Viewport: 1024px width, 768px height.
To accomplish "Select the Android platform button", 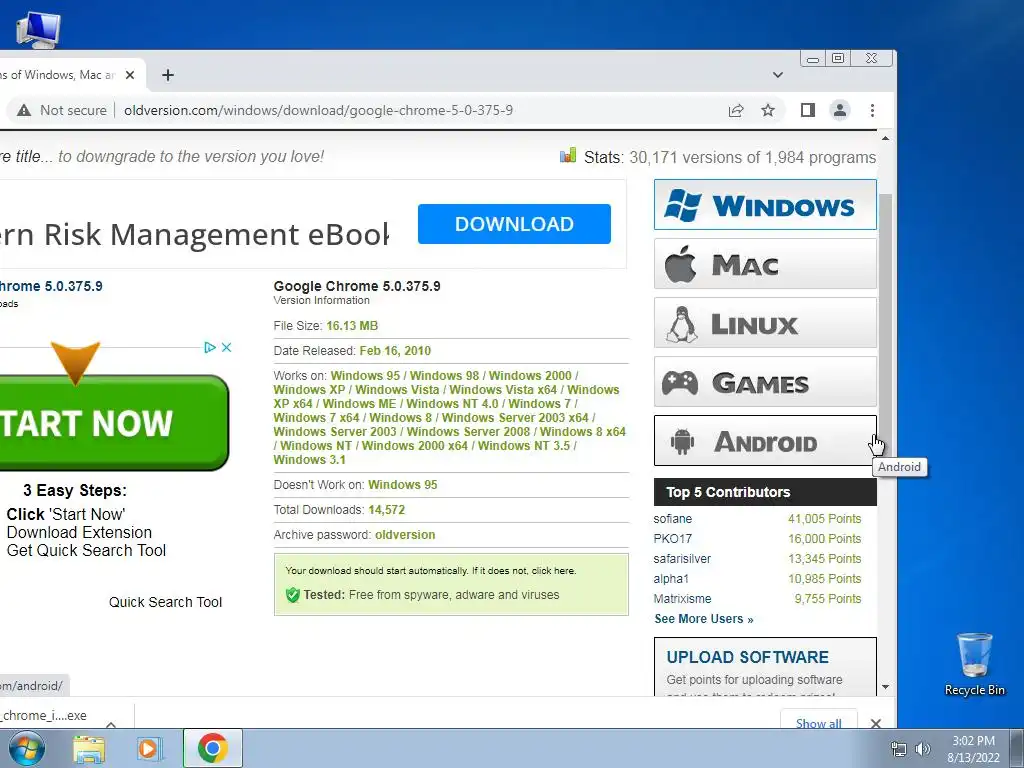I will click(x=765, y=441).
